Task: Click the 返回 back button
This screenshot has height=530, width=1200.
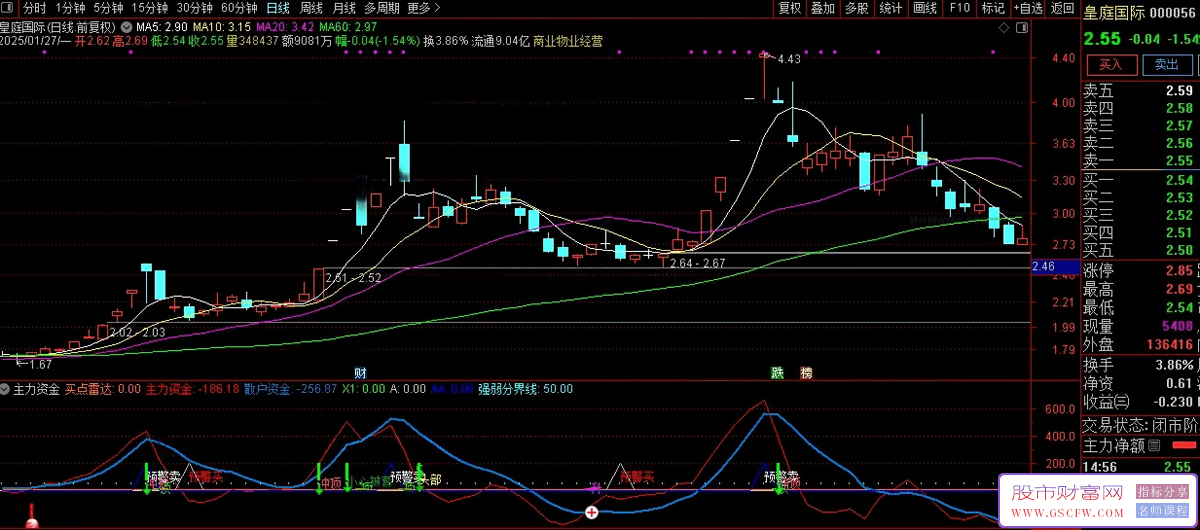Action: coord(1062,8)
